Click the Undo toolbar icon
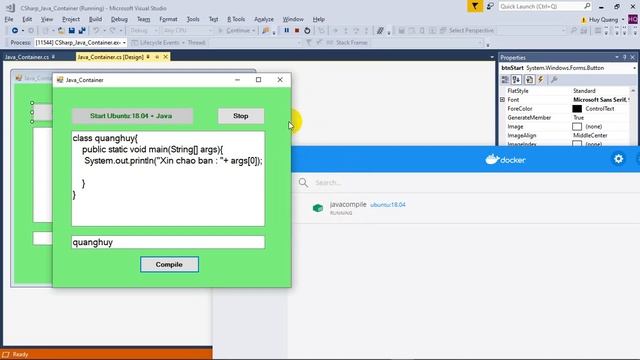 coord(96,31)
